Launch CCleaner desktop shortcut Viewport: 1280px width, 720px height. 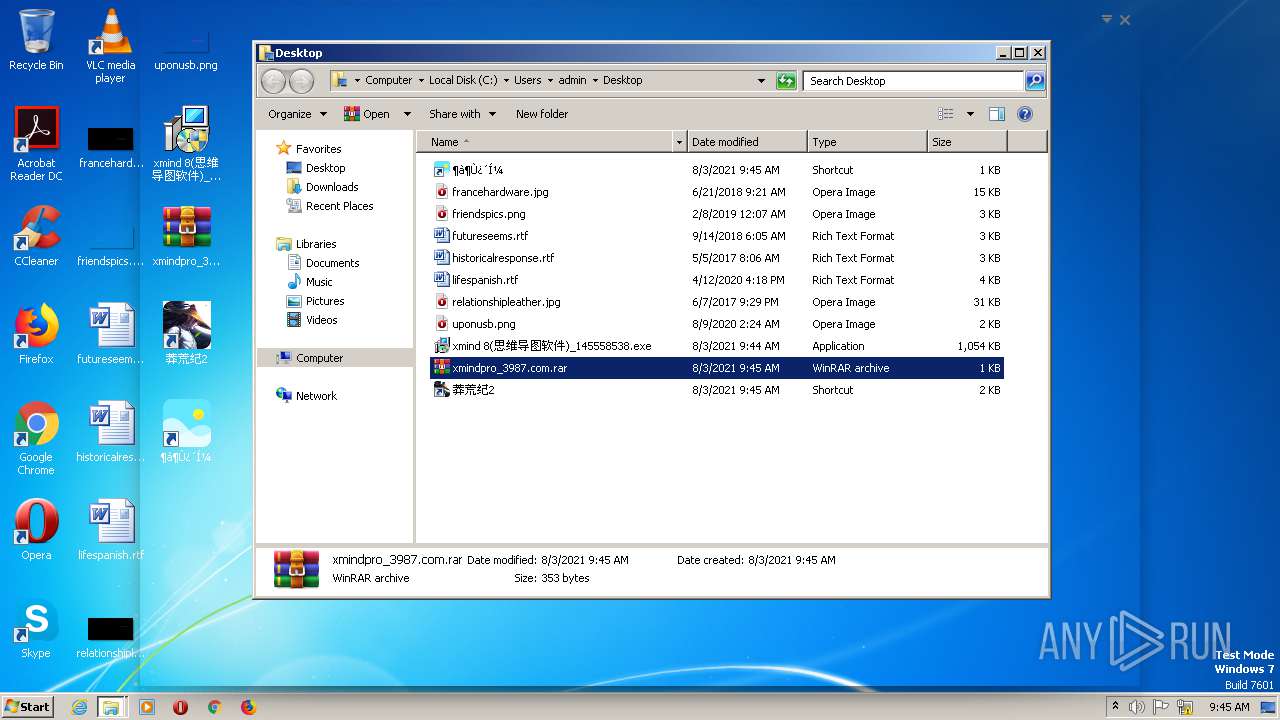pos(36,236)
